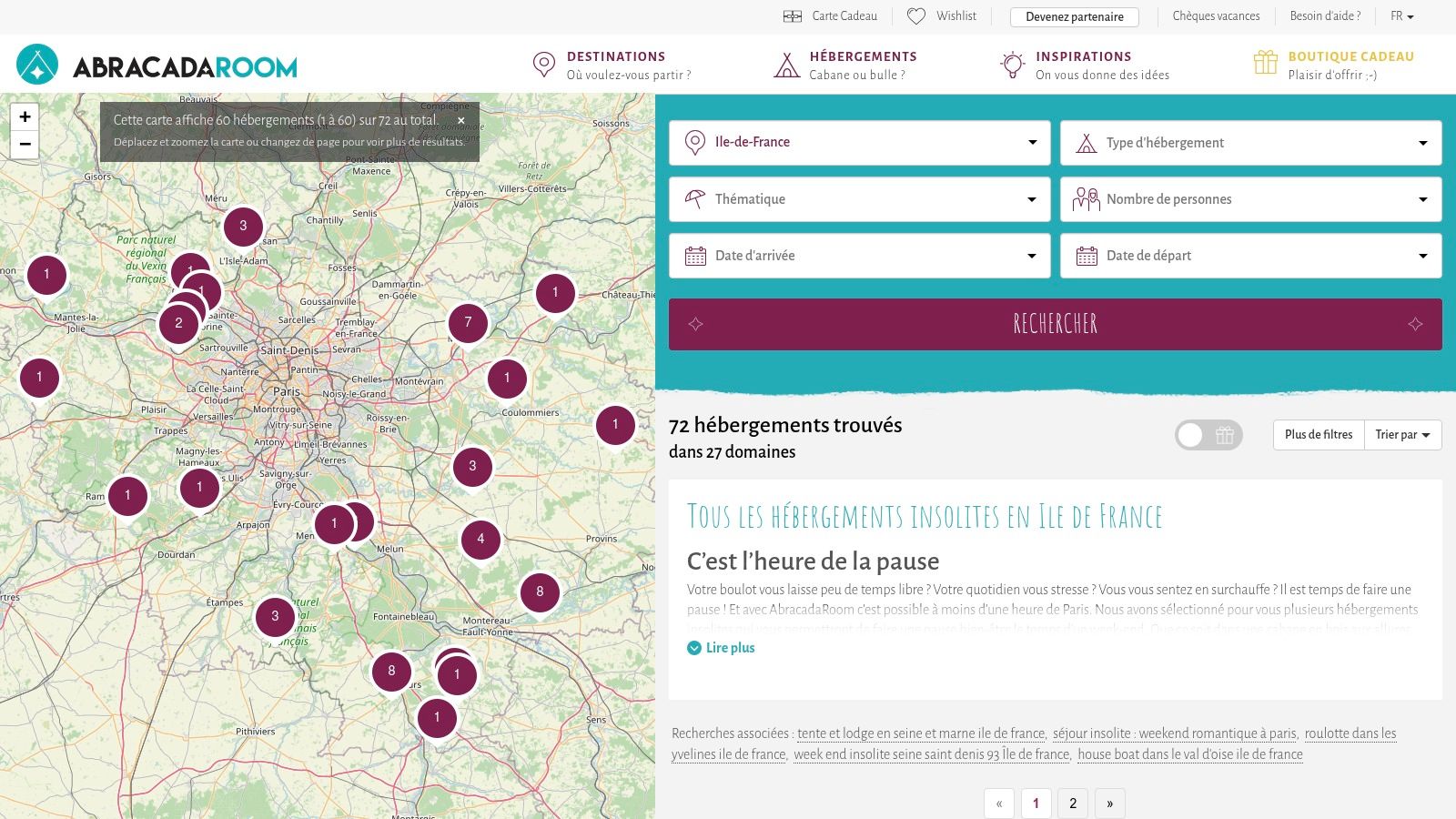Open the Thématique dropdown

860,199
